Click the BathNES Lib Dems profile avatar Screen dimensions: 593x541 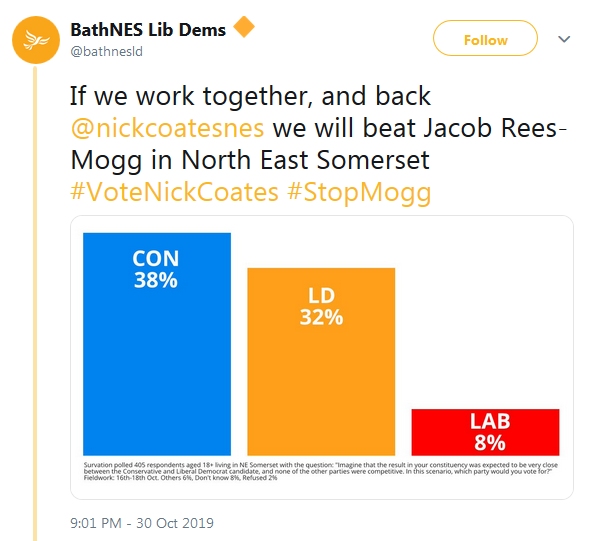coord(36,40)
